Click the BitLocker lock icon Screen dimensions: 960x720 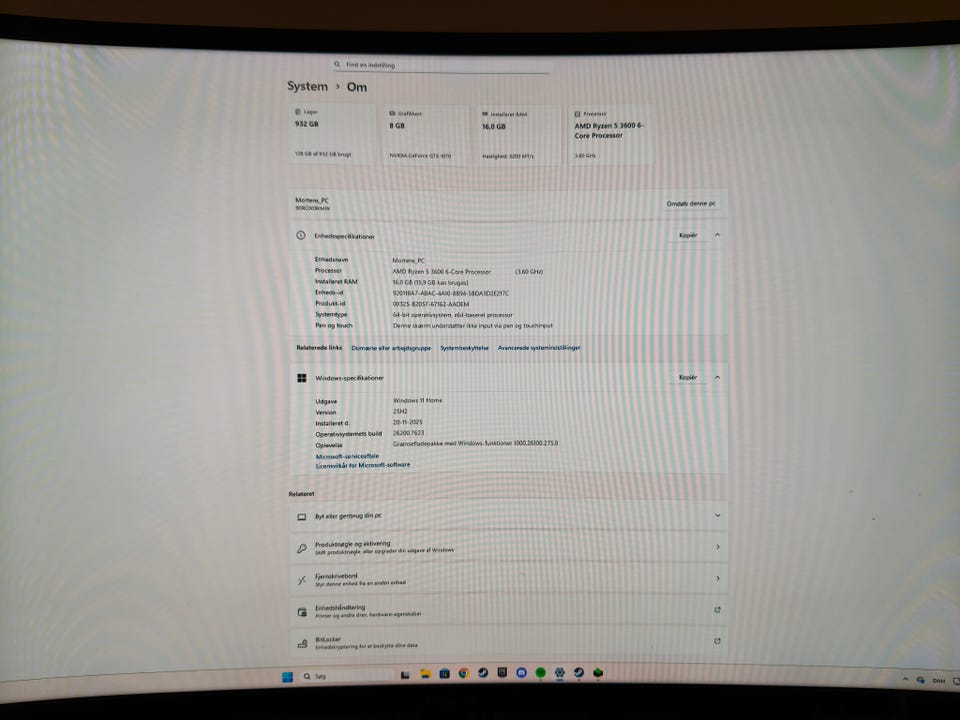coord(302,643)
